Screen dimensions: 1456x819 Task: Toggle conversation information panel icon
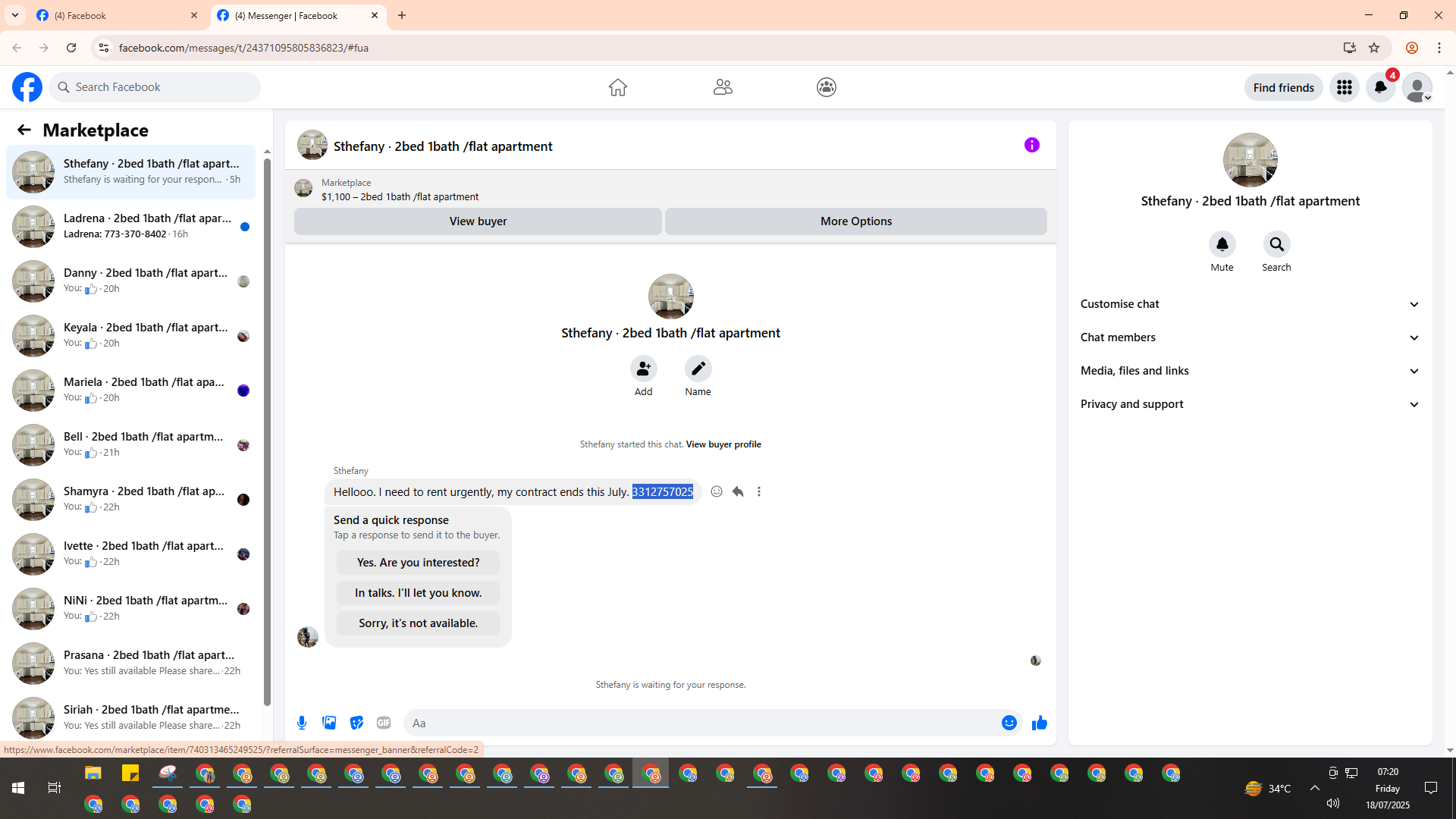click(1031, 145)
